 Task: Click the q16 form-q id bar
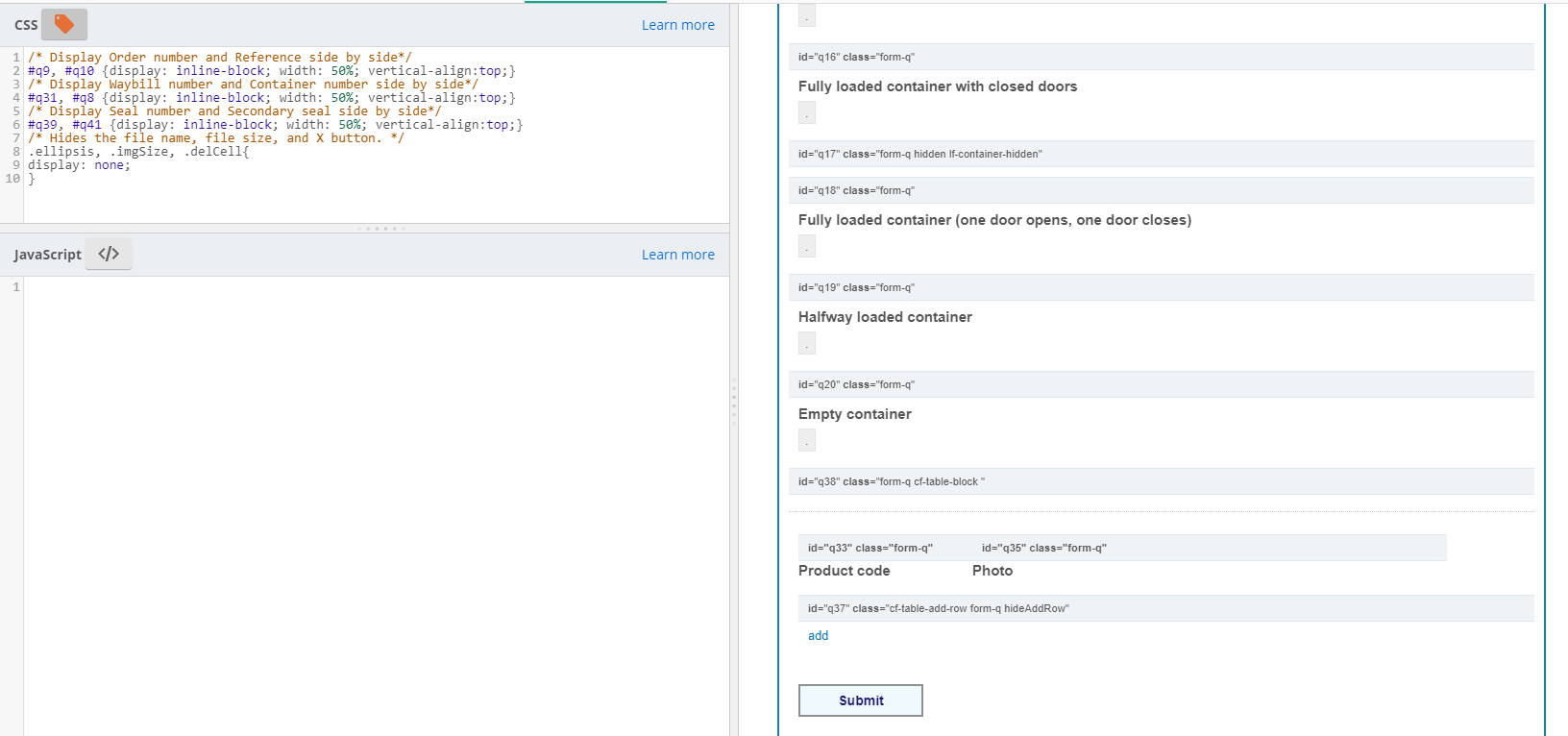[x=1161, y=57]
